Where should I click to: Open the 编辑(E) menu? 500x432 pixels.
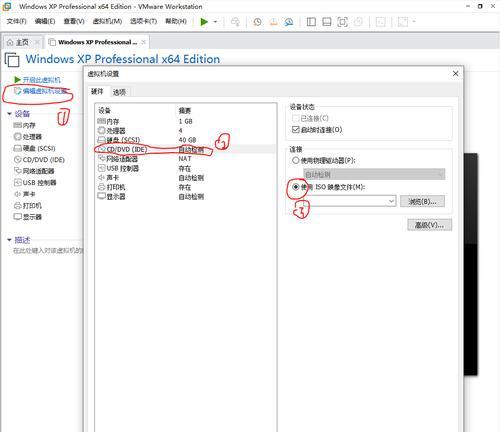(45, 21)
